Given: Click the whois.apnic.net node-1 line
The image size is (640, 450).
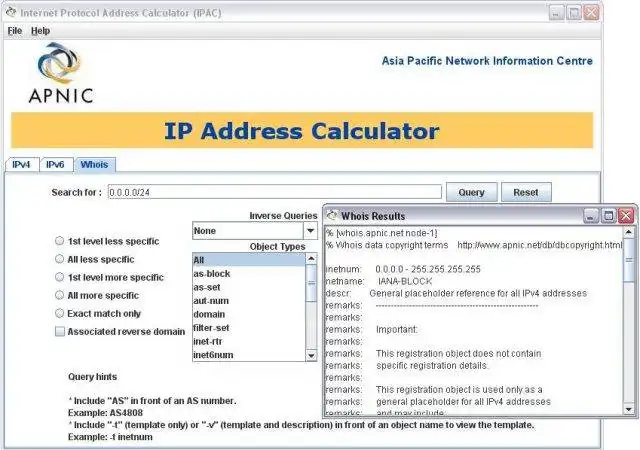Looking at the screenshot, I should click(x=382, y=233).
